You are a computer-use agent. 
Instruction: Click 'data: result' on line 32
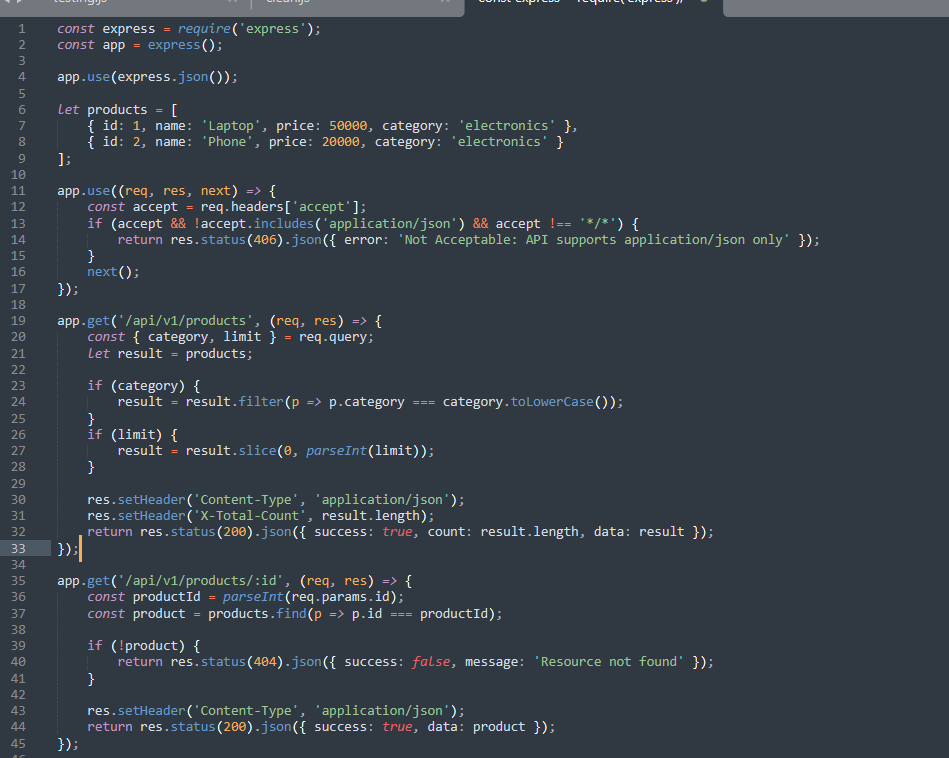tap(639, 532)
